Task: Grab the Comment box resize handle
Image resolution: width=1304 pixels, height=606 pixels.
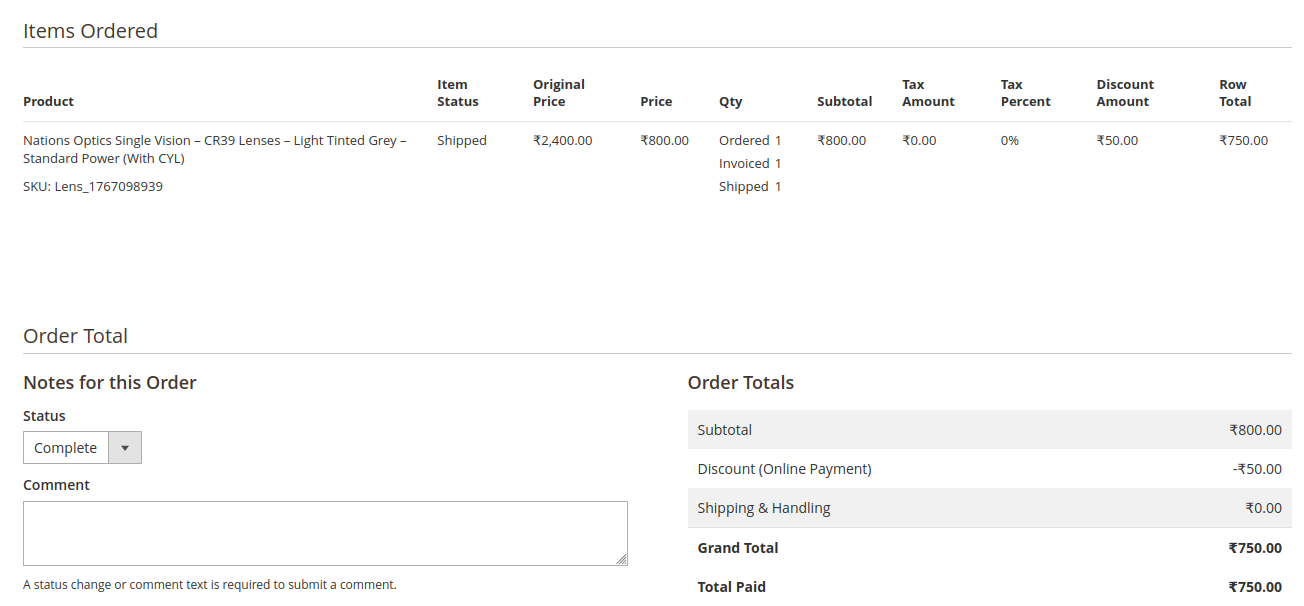Action: pyautogui.click(x=621, y=559)
